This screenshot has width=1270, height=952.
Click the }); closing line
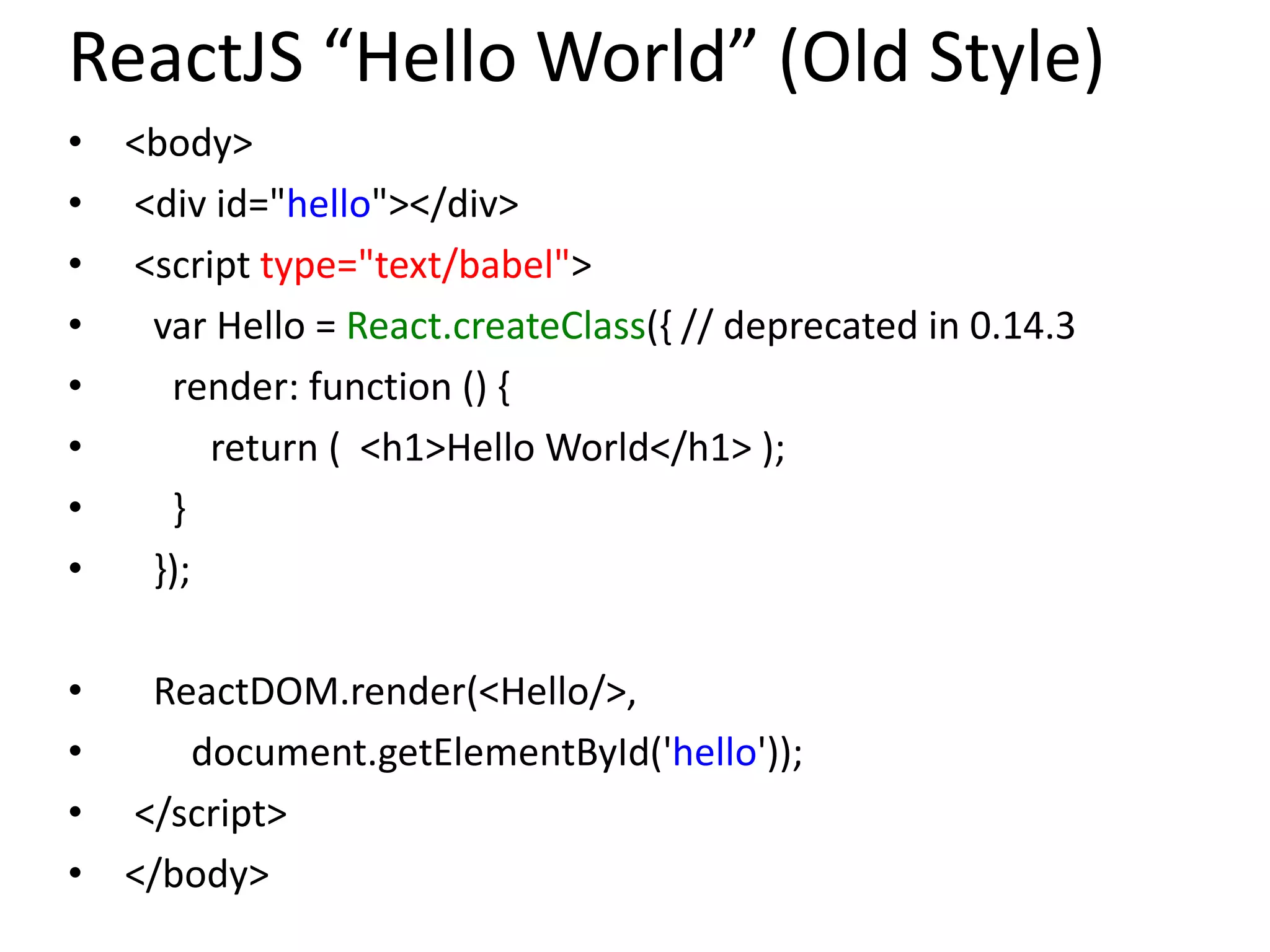tap(172, 569)
